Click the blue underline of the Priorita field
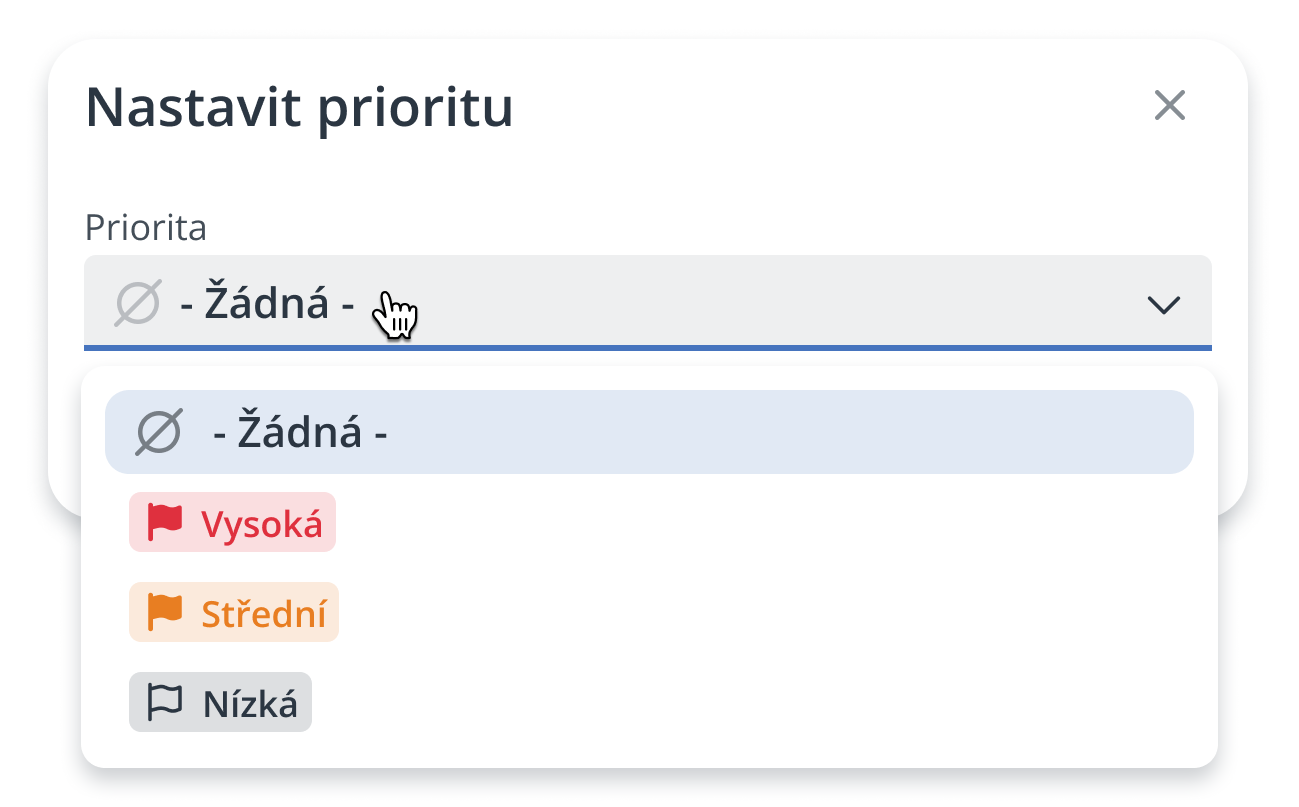This screenshot has height=807, width=1299. click(x=648, y=347)
